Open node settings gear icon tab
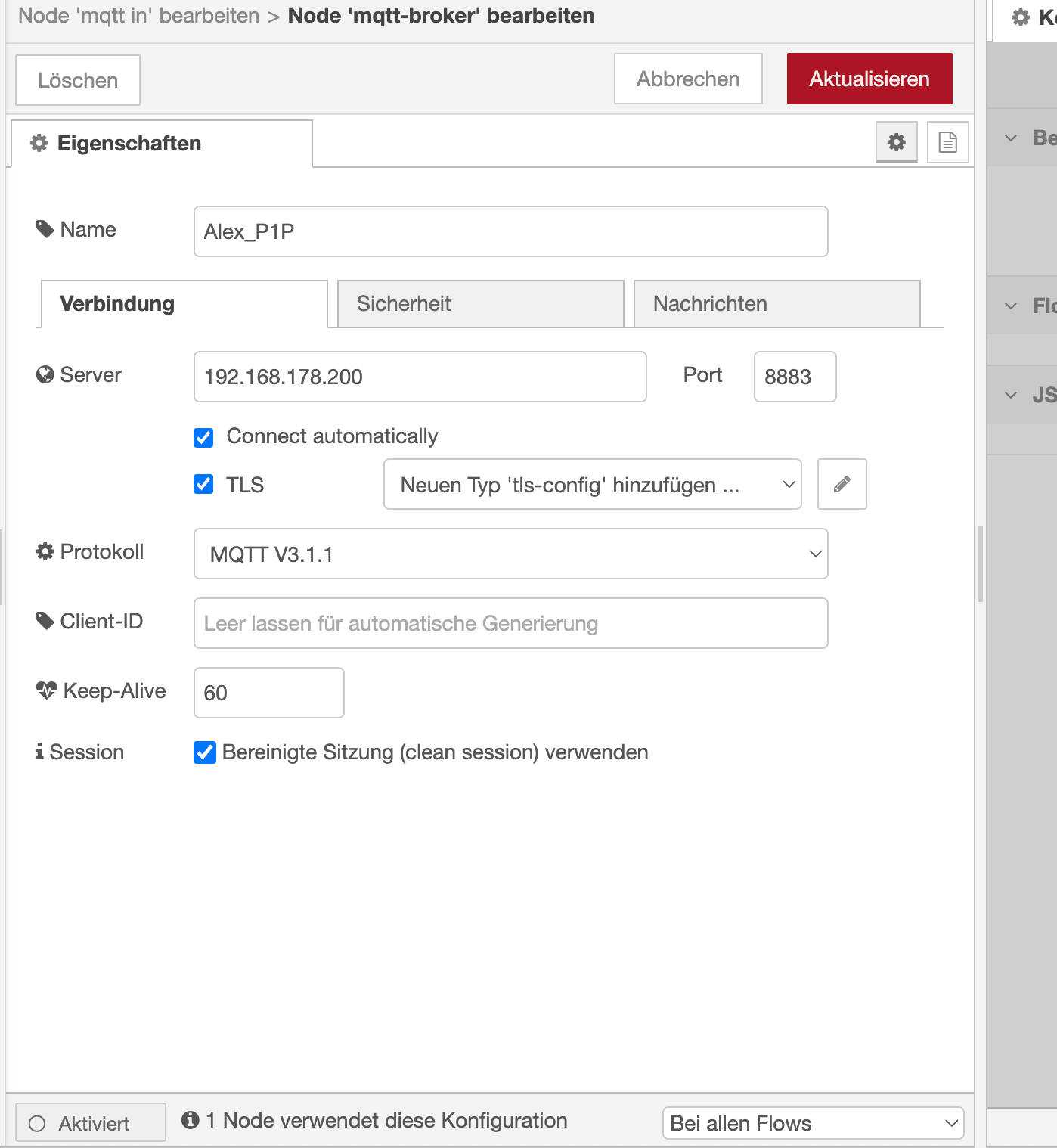The height and width of the screenshot is (1148, 1057). point(897,142)
